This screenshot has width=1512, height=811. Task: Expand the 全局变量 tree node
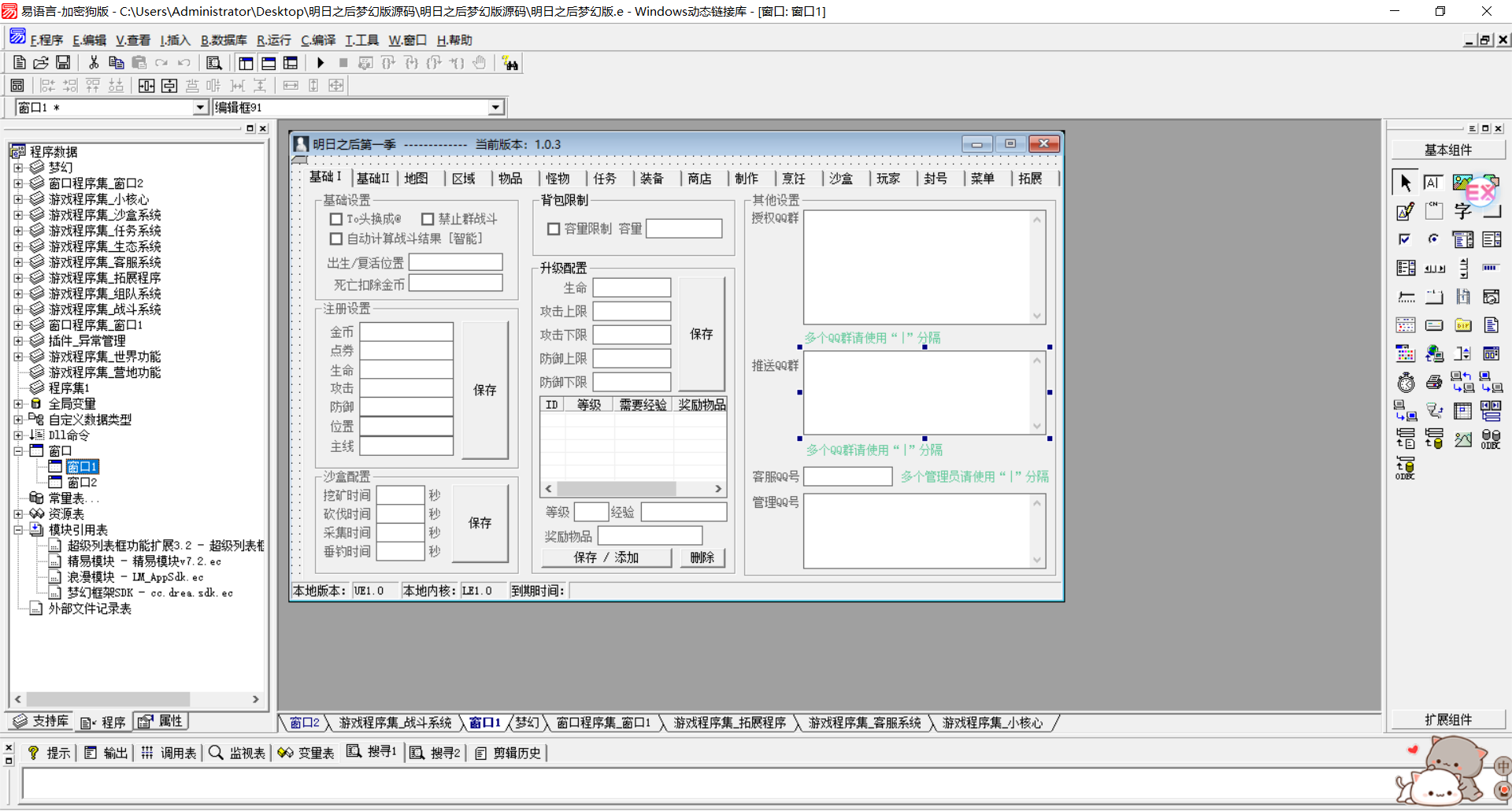(18, 404)
